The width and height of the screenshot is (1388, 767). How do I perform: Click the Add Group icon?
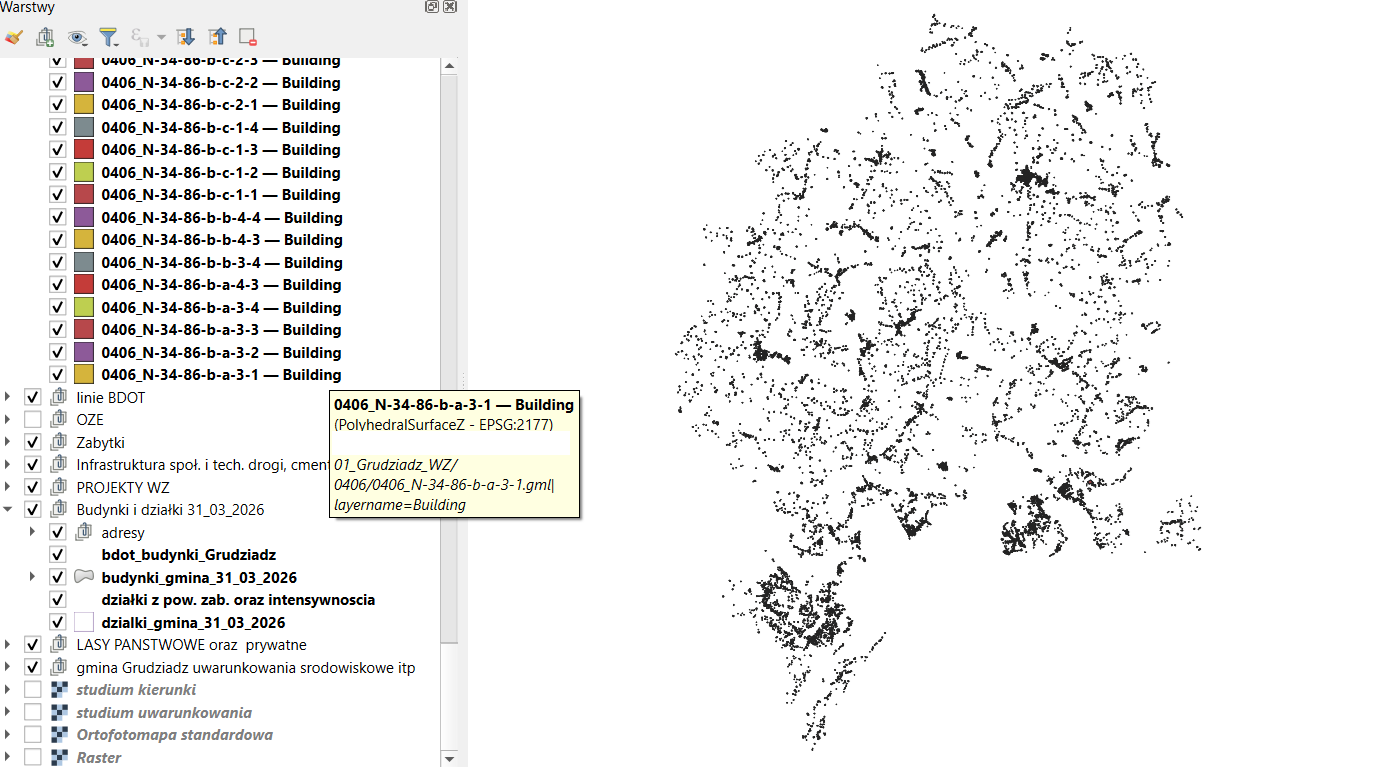click(x=45, y=37)
